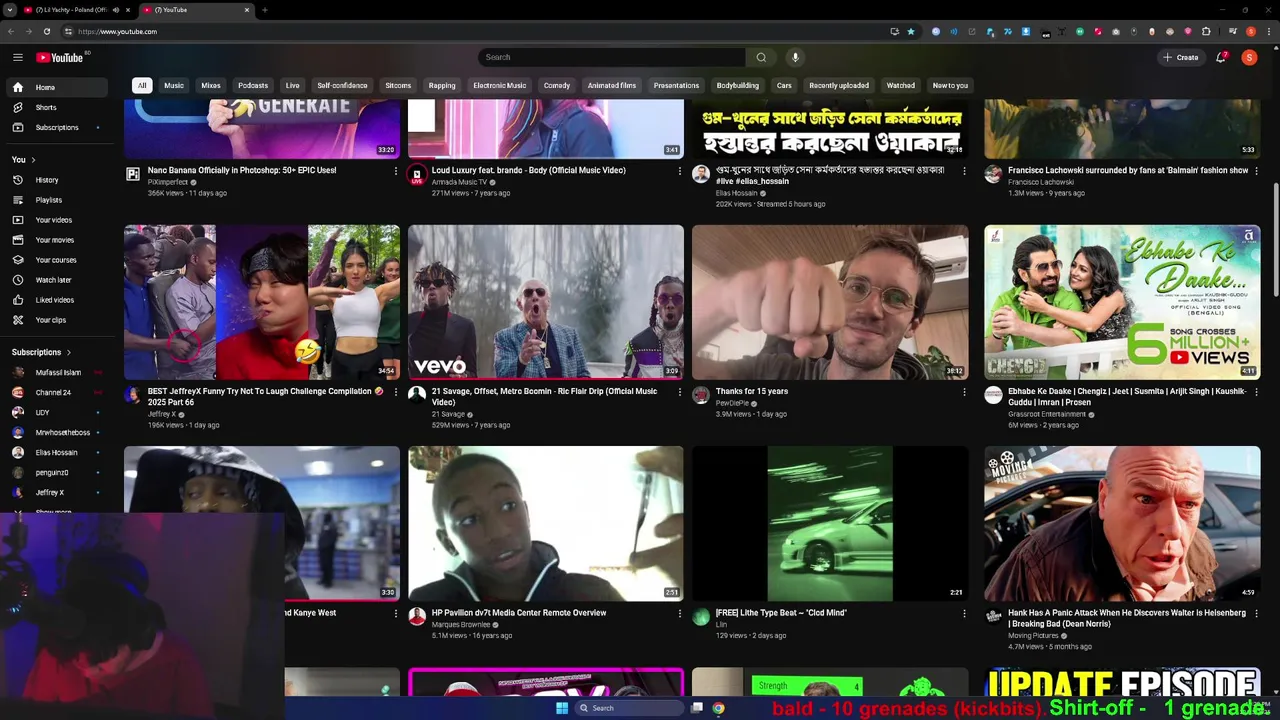
Task: Click the YouTube search input field
Action: (612, 57)
